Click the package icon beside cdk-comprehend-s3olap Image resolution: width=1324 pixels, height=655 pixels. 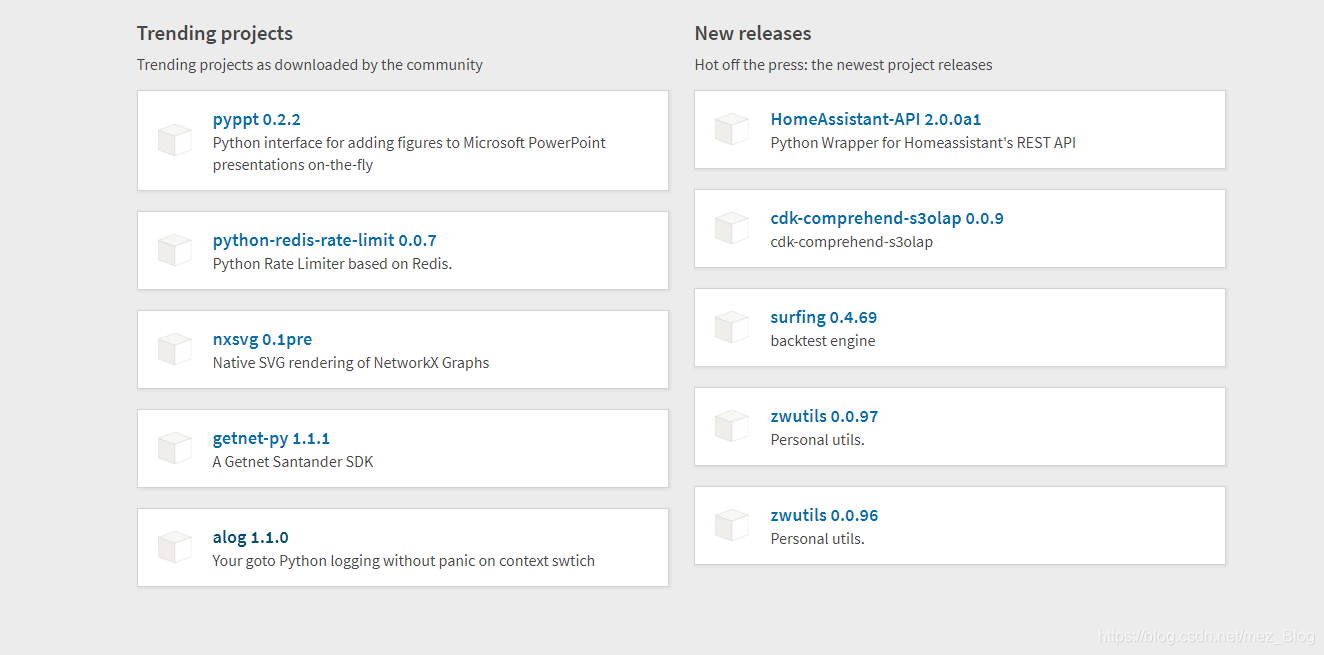pyautogui.click(x=732, y=228)
